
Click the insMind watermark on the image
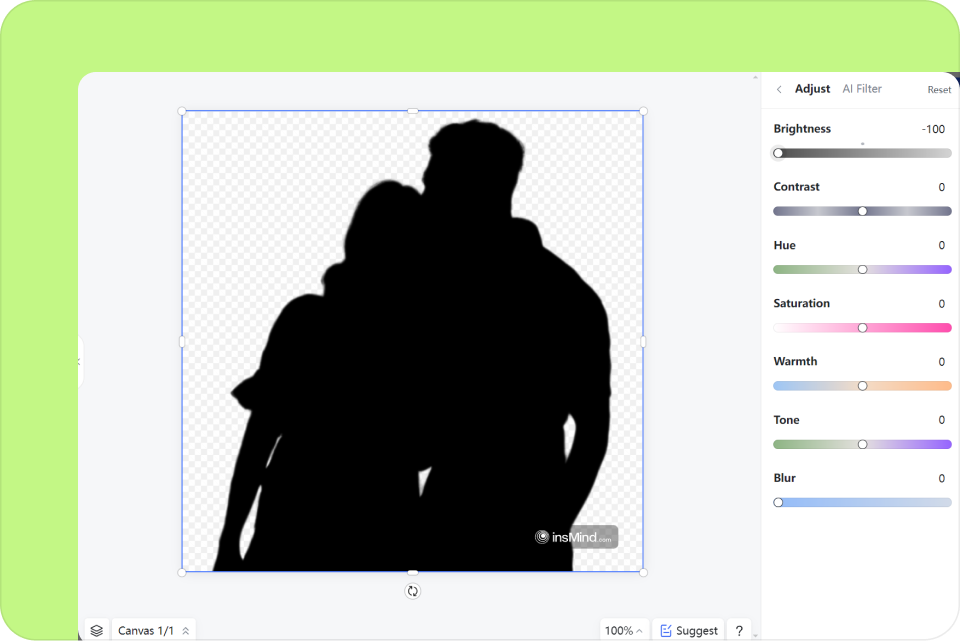[575, 537]
